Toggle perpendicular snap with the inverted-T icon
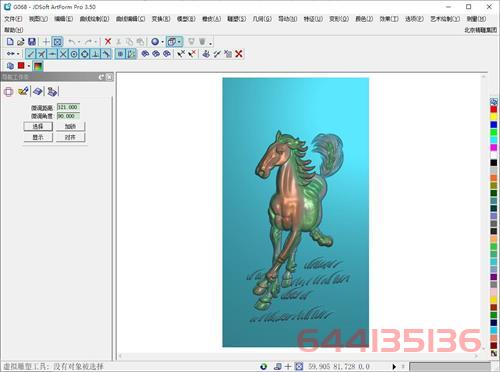This screenshot has height=372, width=500. pos(96,54)
